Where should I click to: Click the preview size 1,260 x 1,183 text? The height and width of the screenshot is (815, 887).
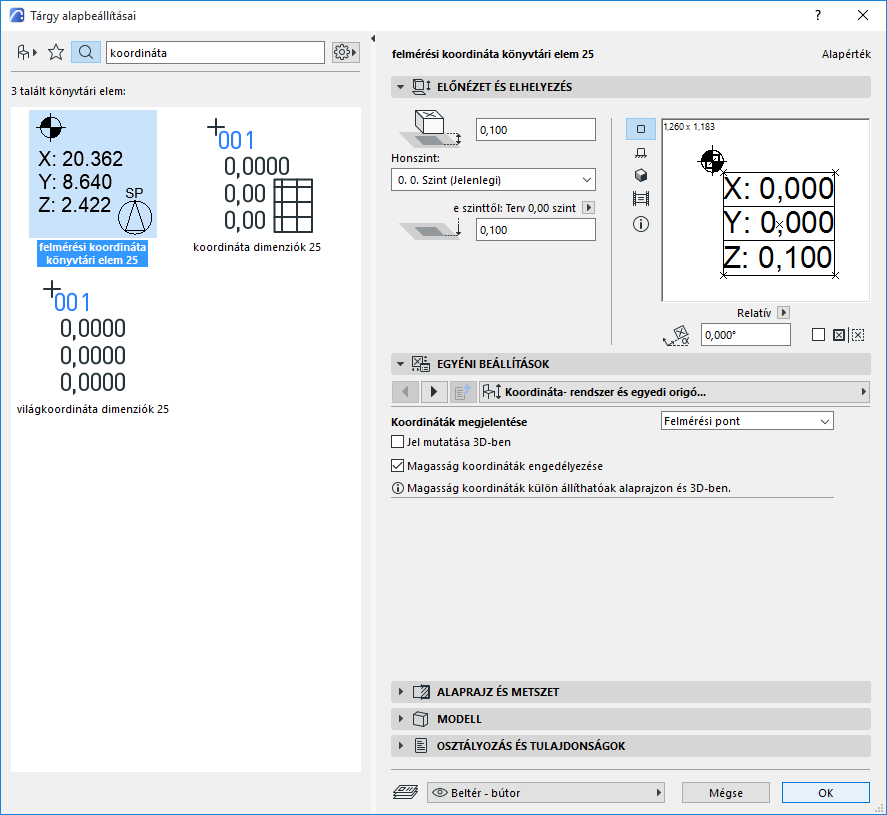click(x=689, y=127)
